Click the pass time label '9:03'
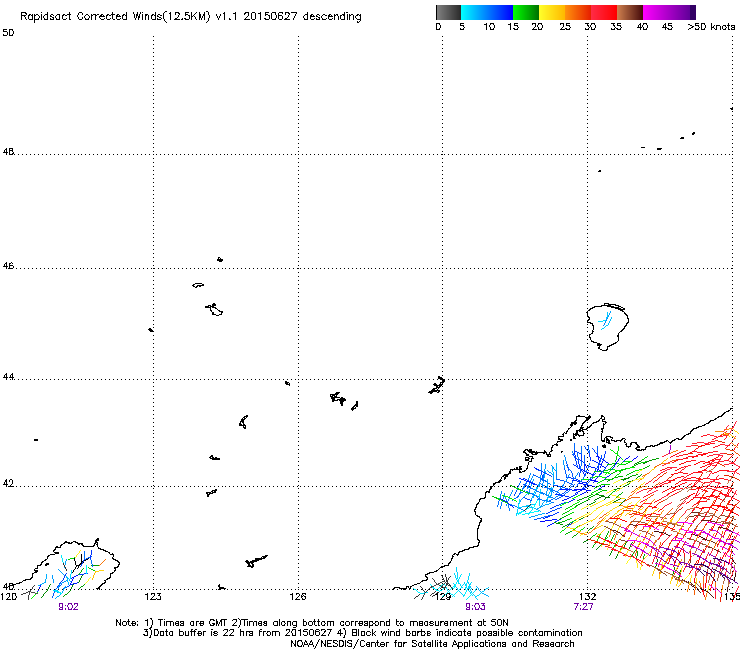The image size is (740, 650). click(x=475, y=607)
